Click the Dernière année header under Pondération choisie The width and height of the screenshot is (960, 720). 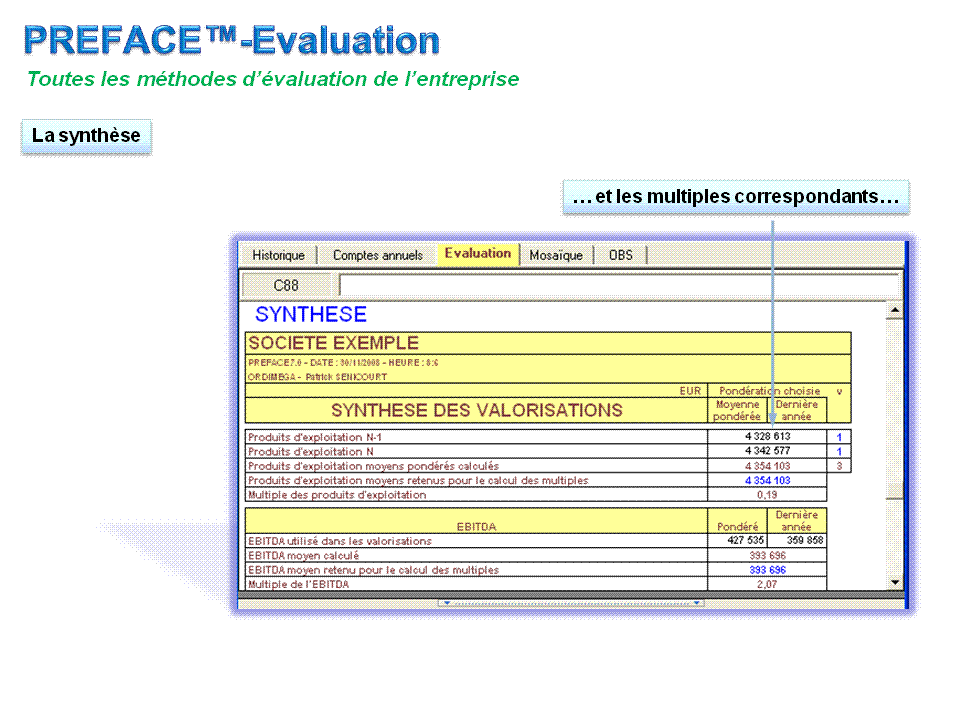point(797,410)
